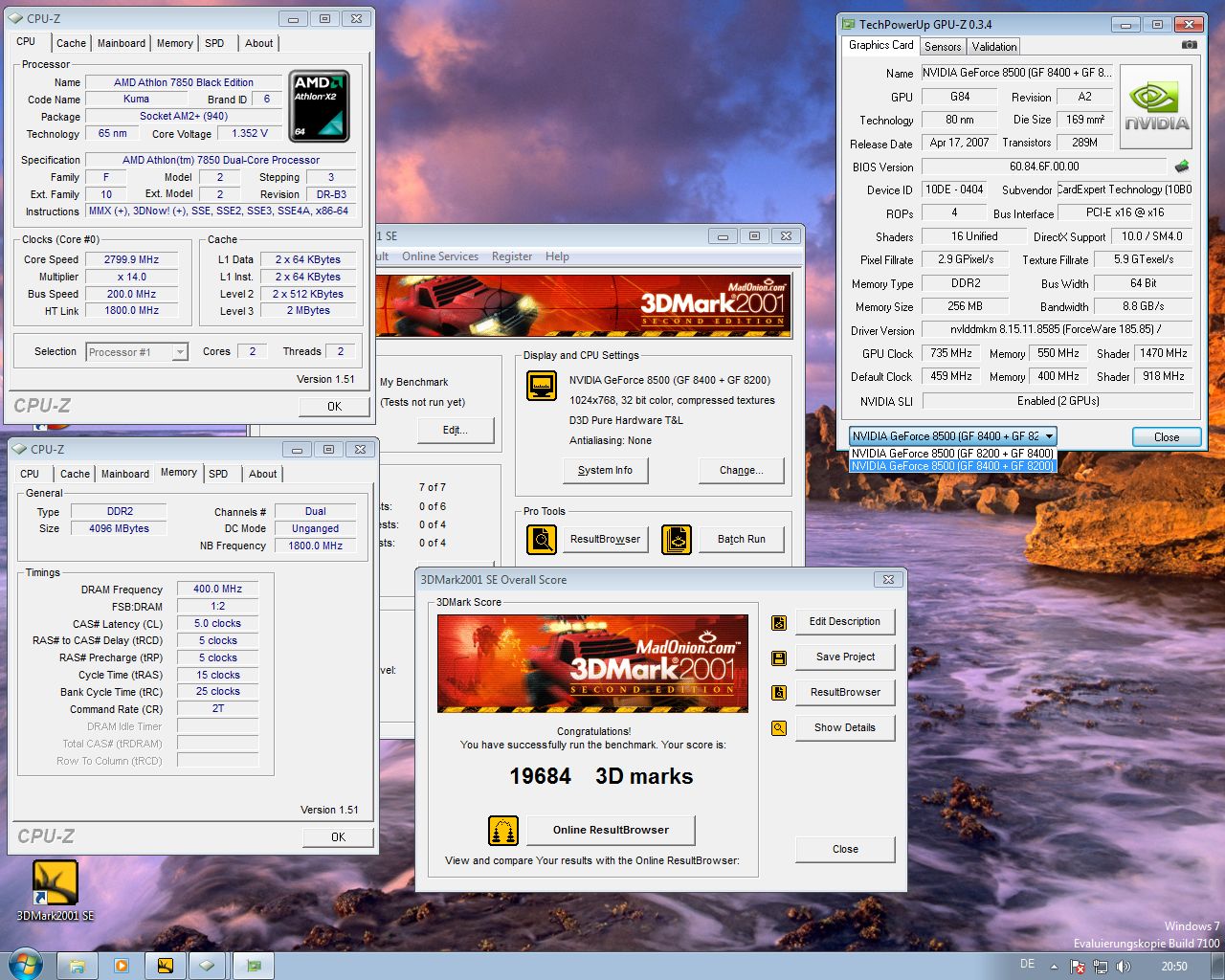Switch to CPU-Z via taskbar icon
The height and width of the screenshot is (980, 1225).
pos(207,966)
